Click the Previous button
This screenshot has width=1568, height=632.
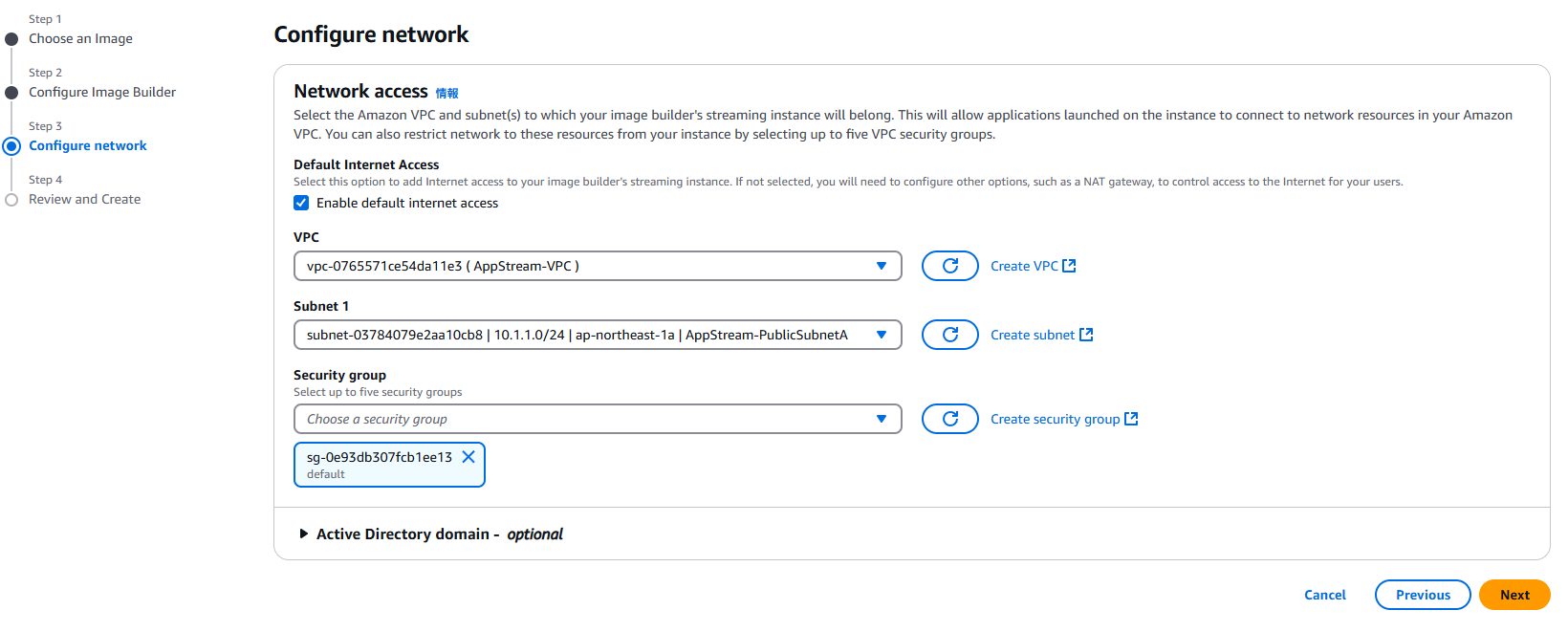point(1423,595)
